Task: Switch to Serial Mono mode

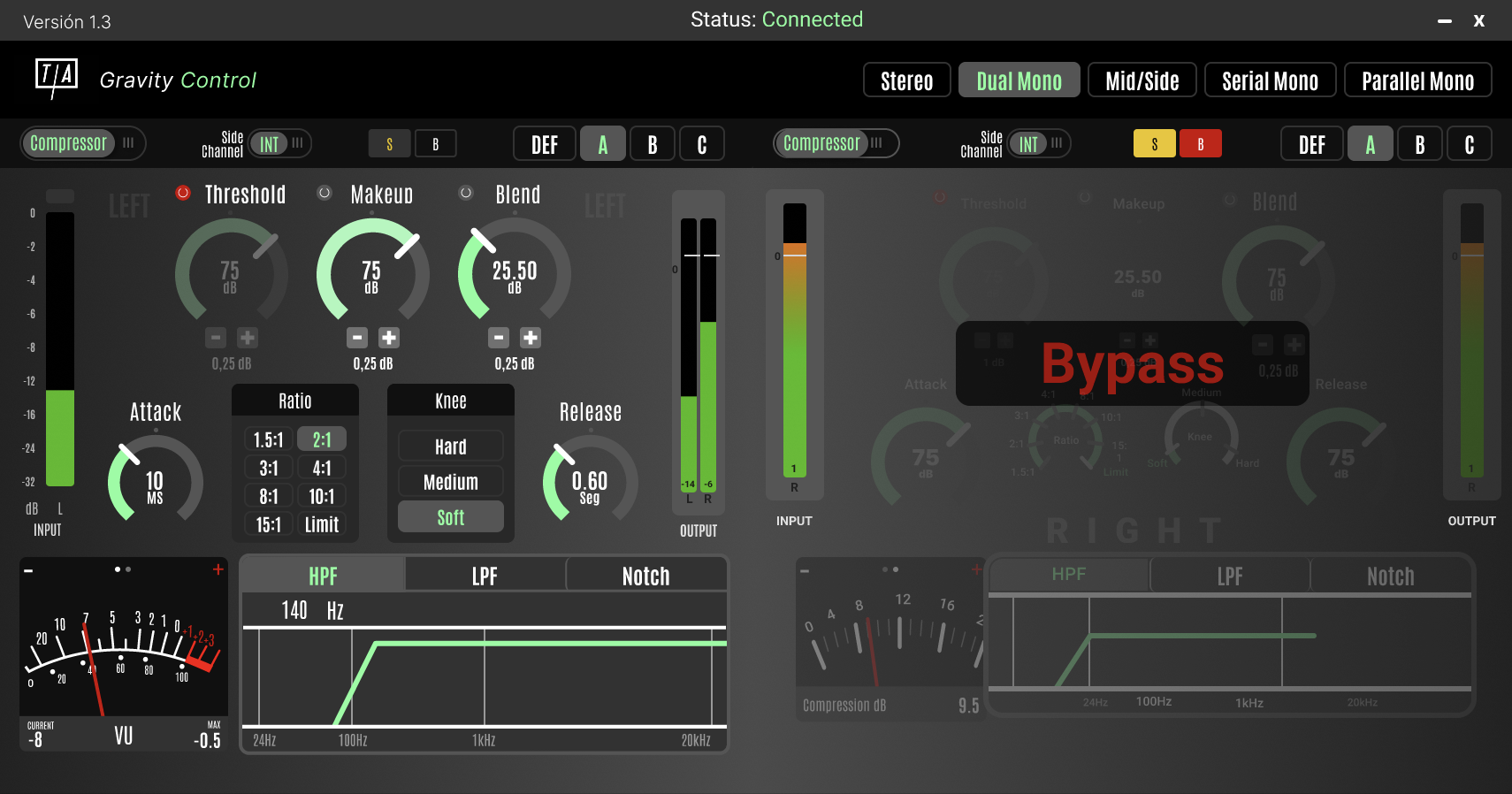Action: 1270,80
